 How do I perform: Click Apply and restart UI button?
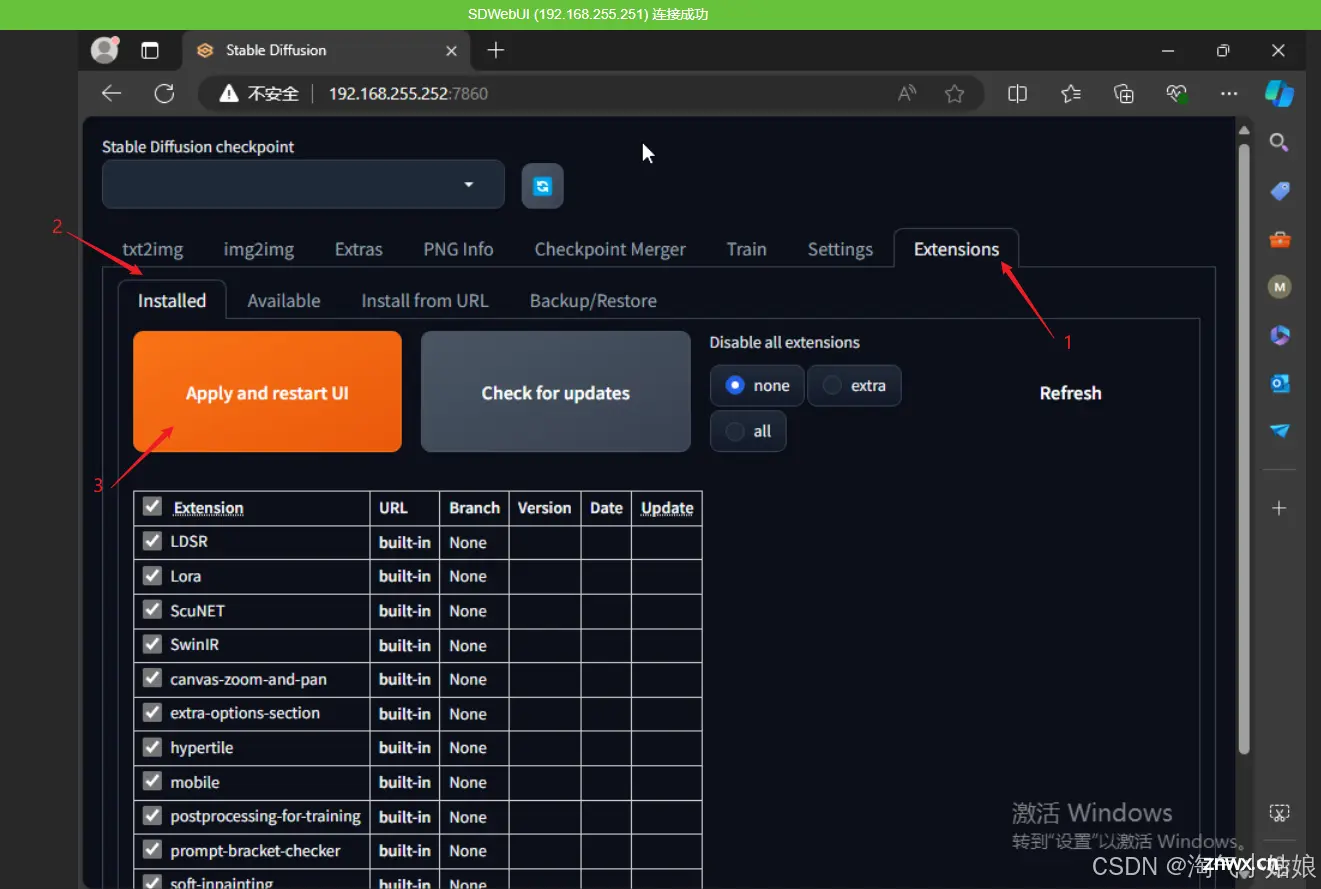(x=267, y=392)
